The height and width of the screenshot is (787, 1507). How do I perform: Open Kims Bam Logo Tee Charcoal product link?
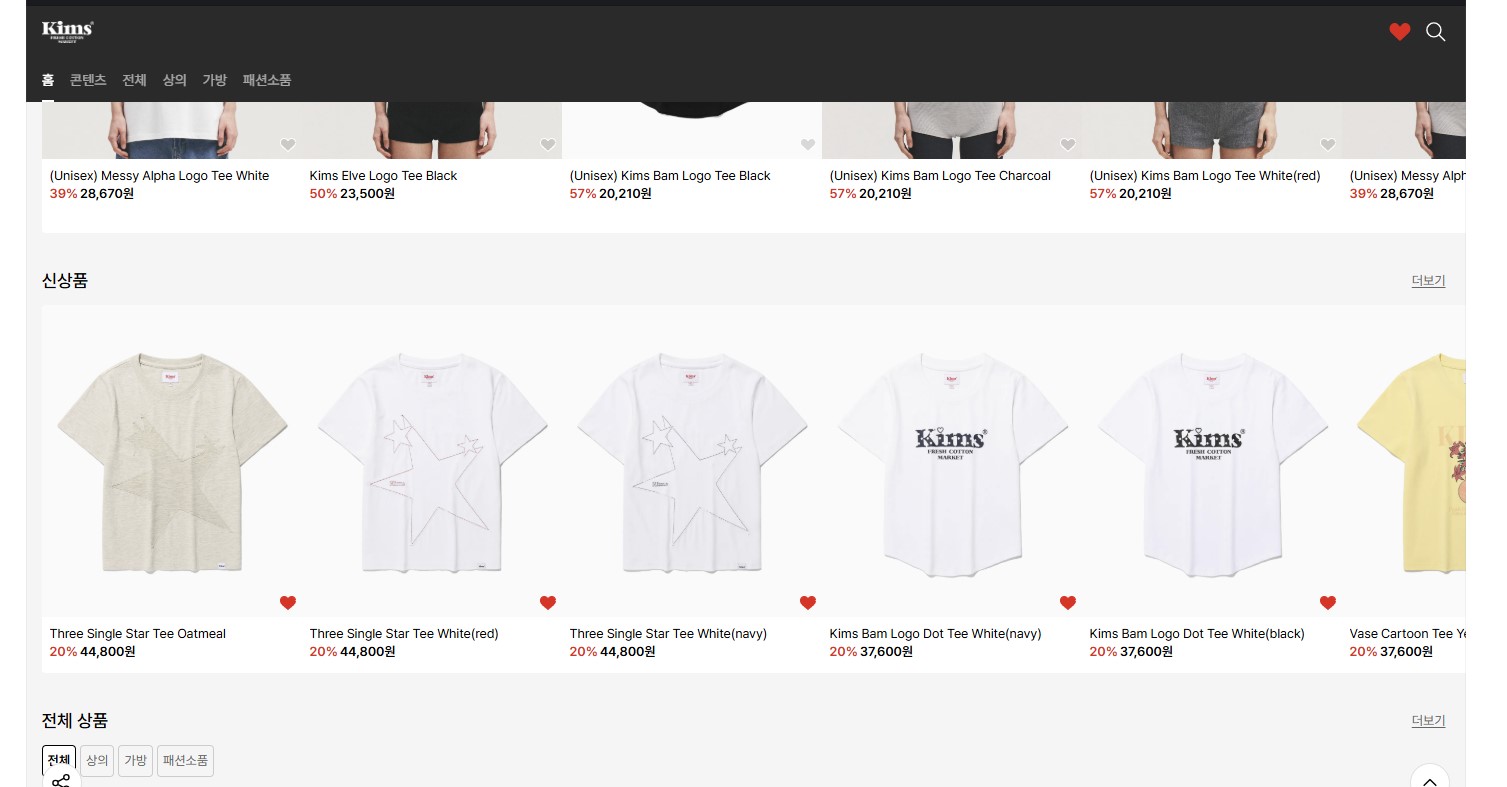(940, 176)
